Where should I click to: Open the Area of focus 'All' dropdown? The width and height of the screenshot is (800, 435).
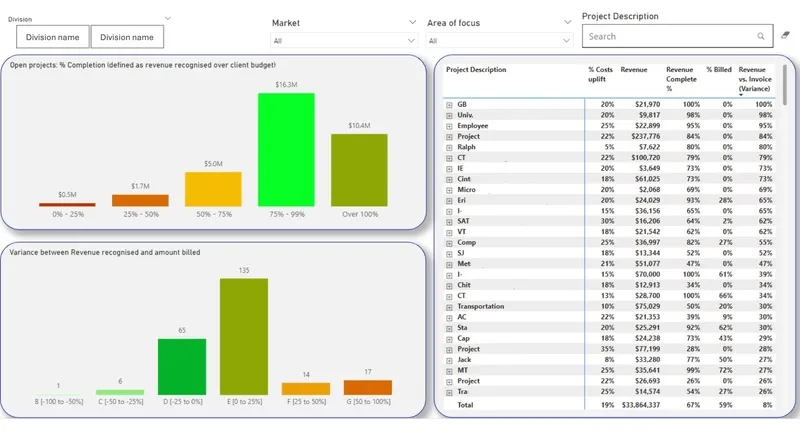tap(499, 40)
